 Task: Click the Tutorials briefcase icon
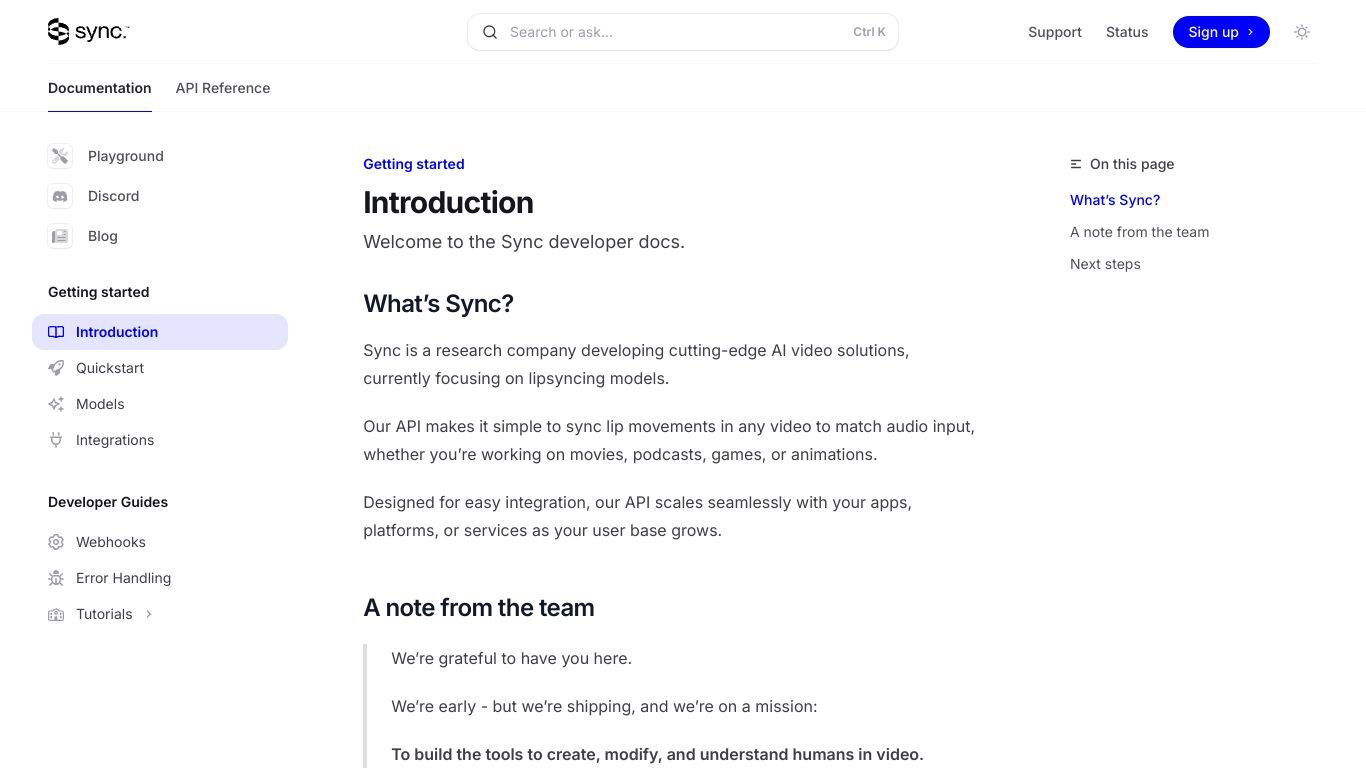pos(56,614)
